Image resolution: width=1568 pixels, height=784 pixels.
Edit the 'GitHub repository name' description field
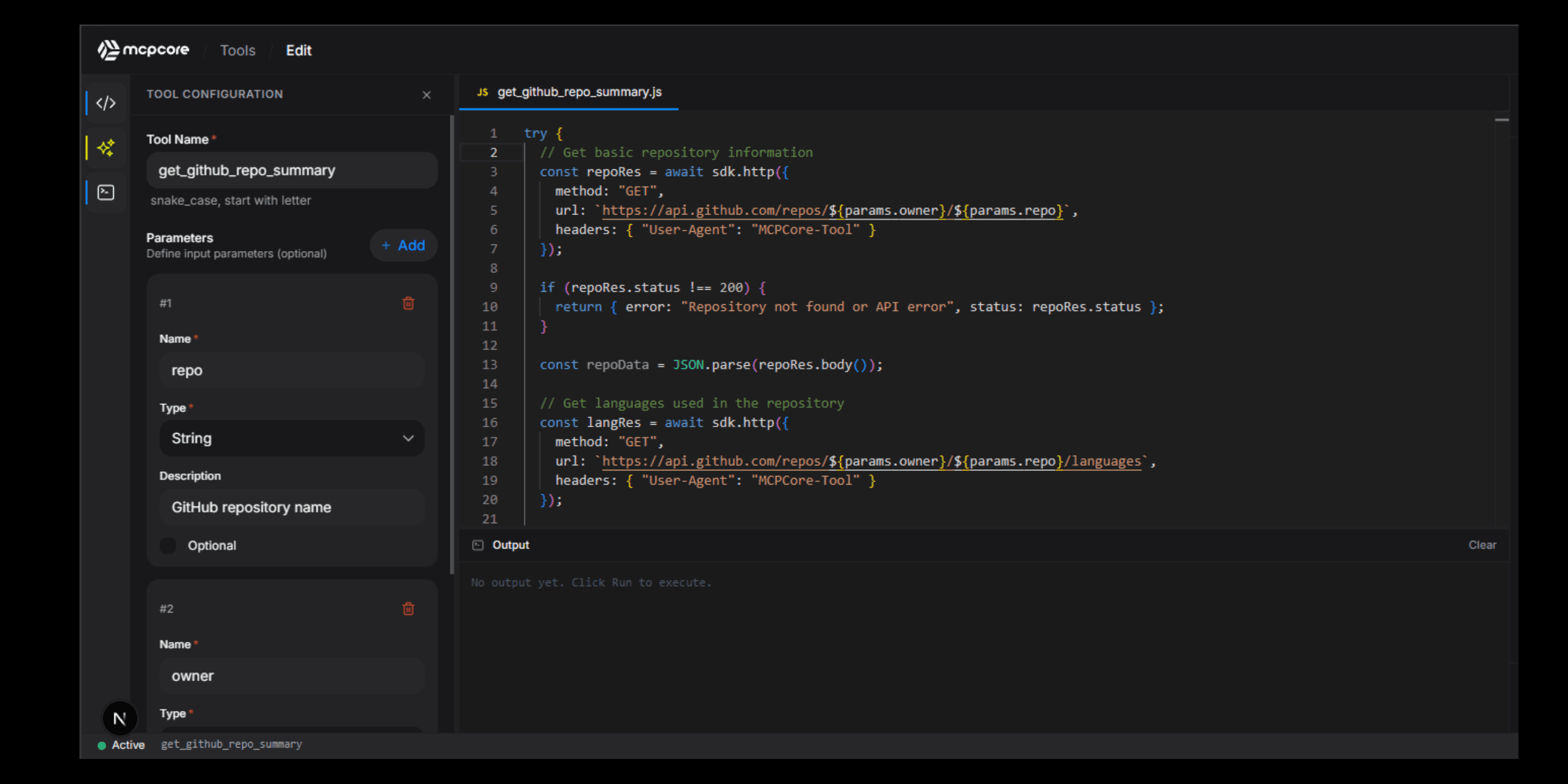[292, 507]
